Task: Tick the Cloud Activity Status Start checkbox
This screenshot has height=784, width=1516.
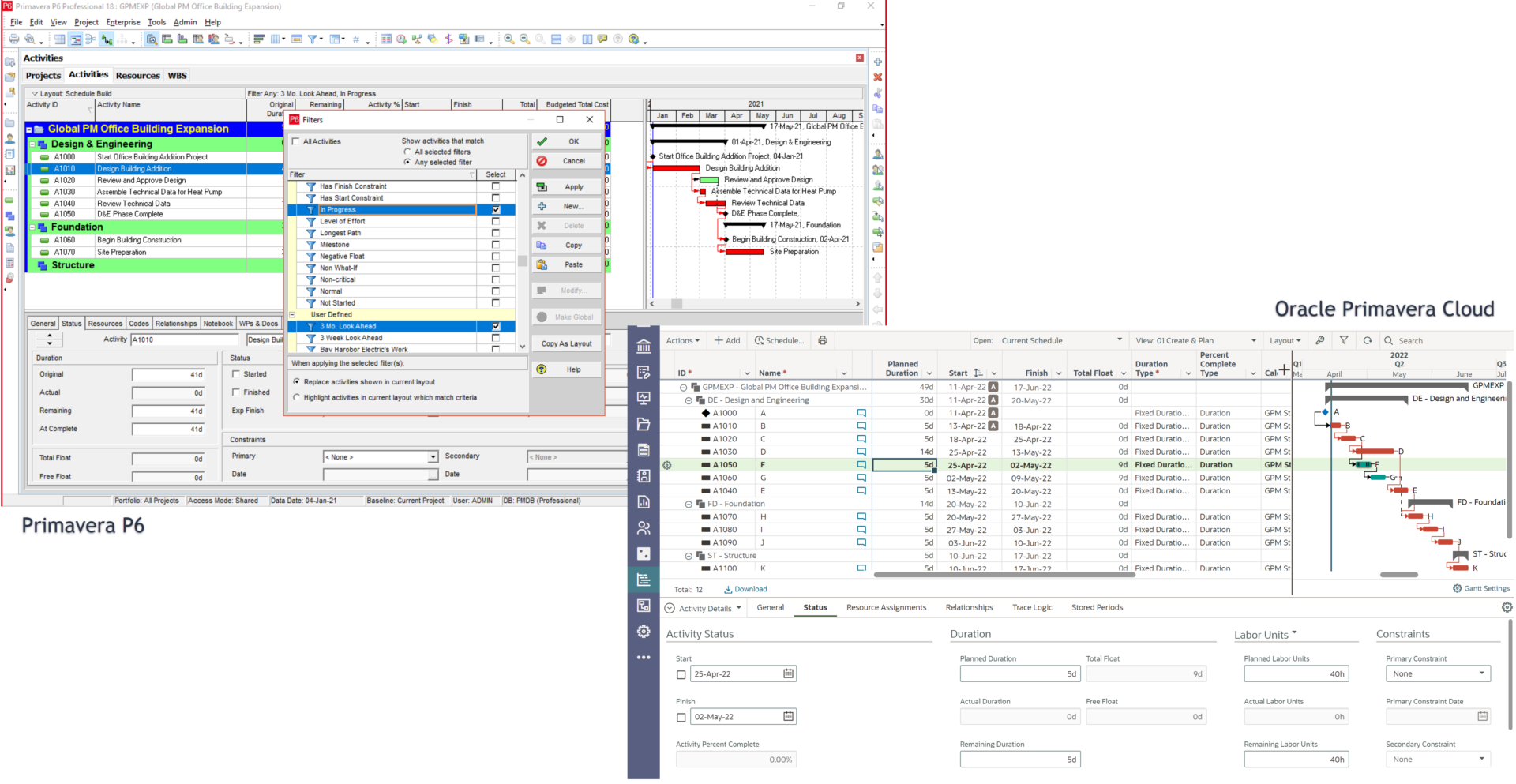Action: pyautogui.click(x=681, y=674)
